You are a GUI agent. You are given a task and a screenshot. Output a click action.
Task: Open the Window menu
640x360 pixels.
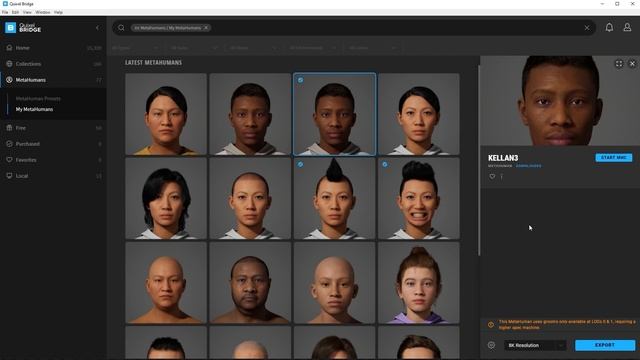[x=43, y=12]
